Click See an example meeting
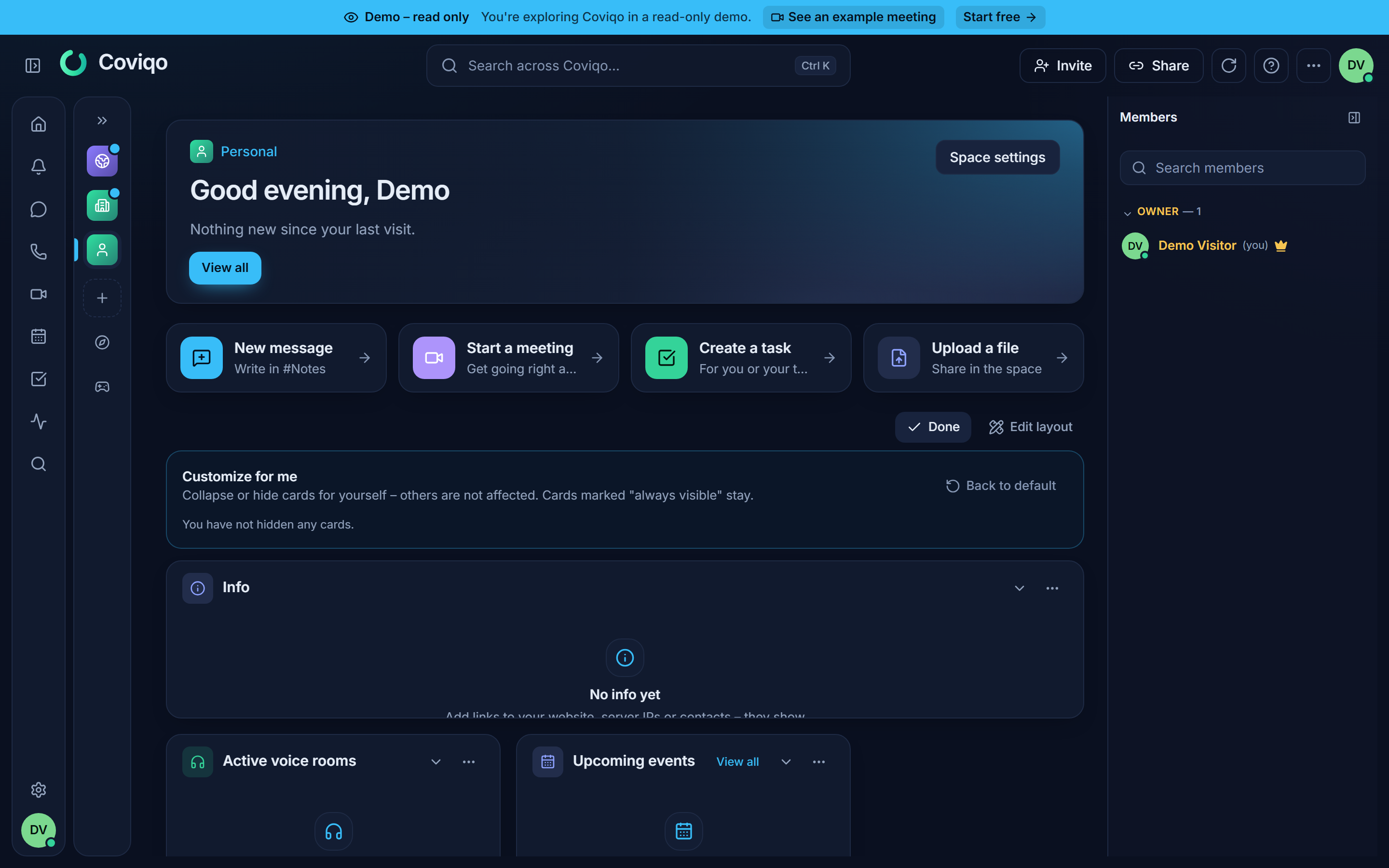 pos(854,17)
